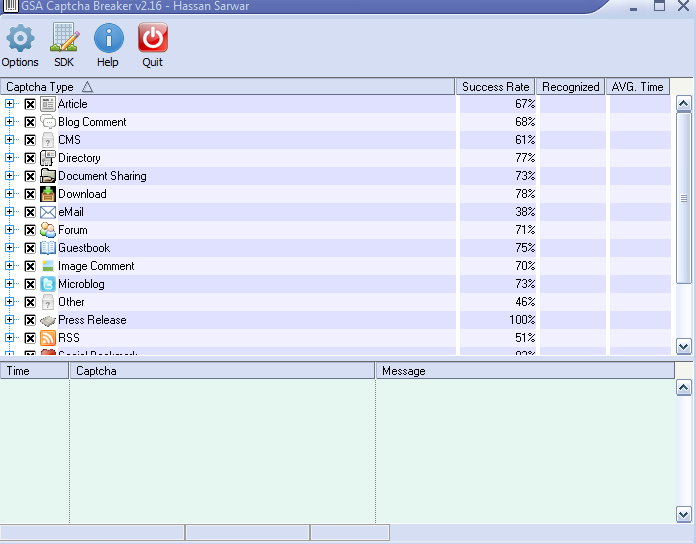Screen dimensions: 696x544
Task: Expand the Guestbook tree node
Action: pyautogui.click(x=9, y=248)
